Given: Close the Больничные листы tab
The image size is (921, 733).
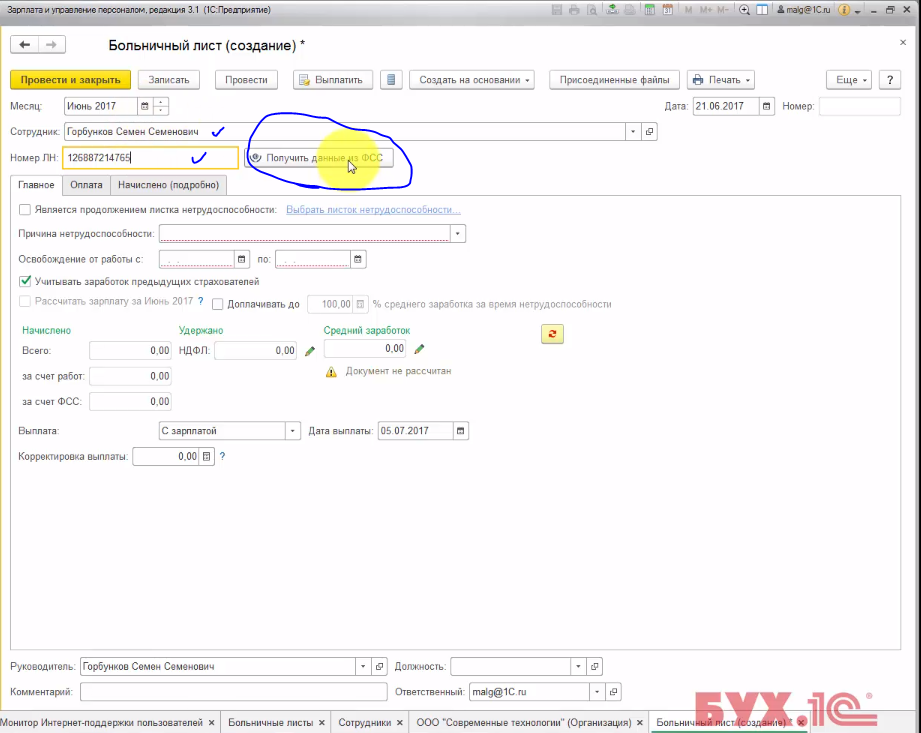Looking at the screenshot, I should (x=322, y=722).
